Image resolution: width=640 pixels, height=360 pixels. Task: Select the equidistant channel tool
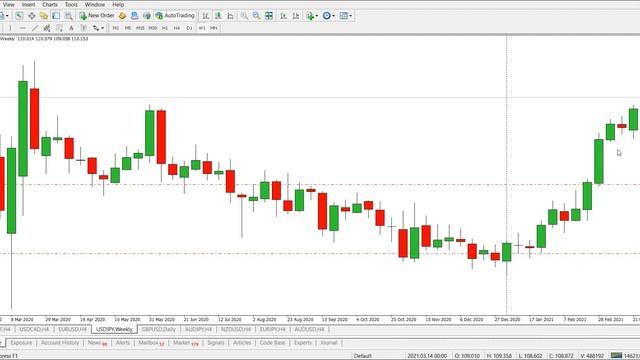click(47, 28)
